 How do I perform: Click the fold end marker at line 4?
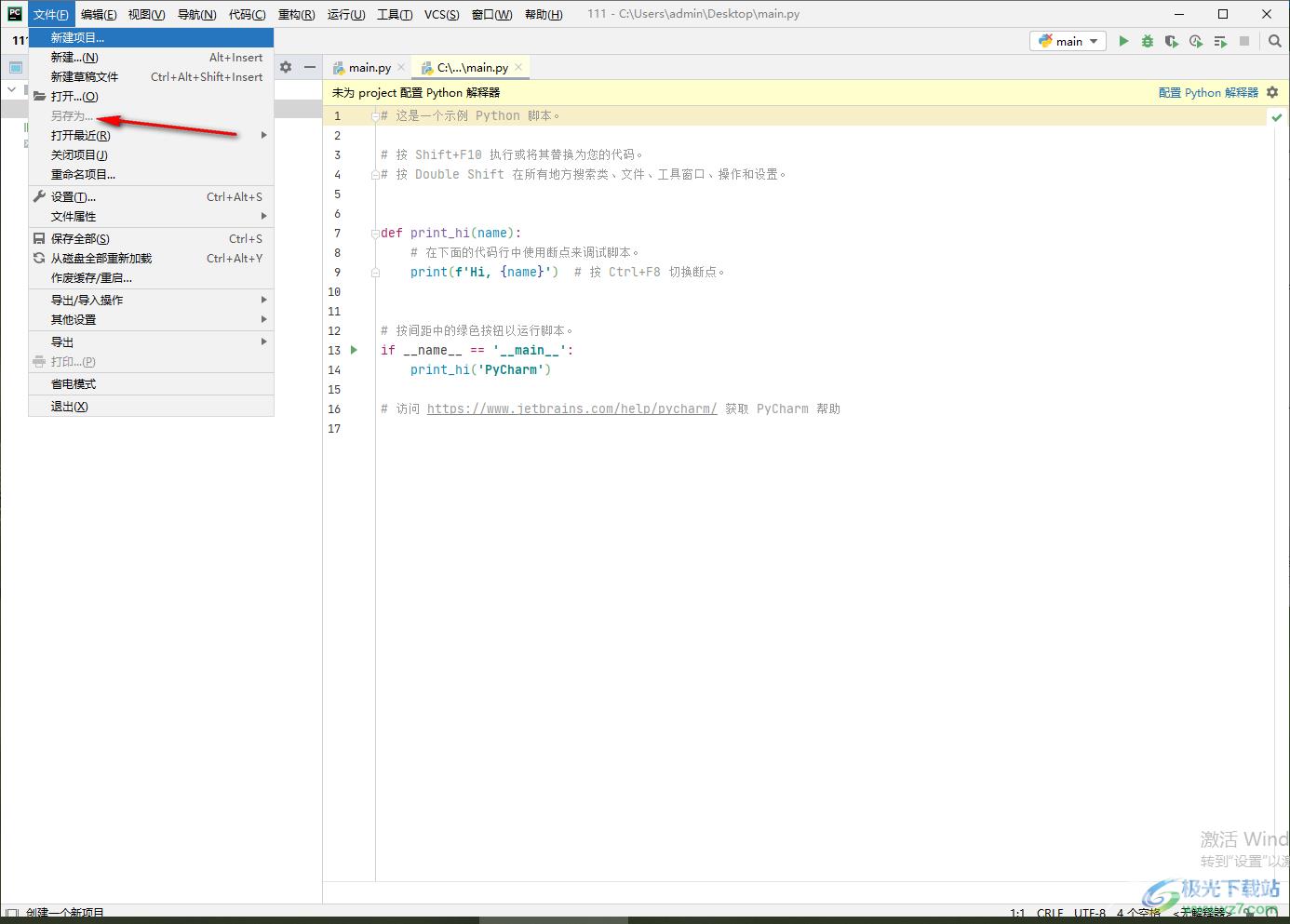(x=375, y=174)
